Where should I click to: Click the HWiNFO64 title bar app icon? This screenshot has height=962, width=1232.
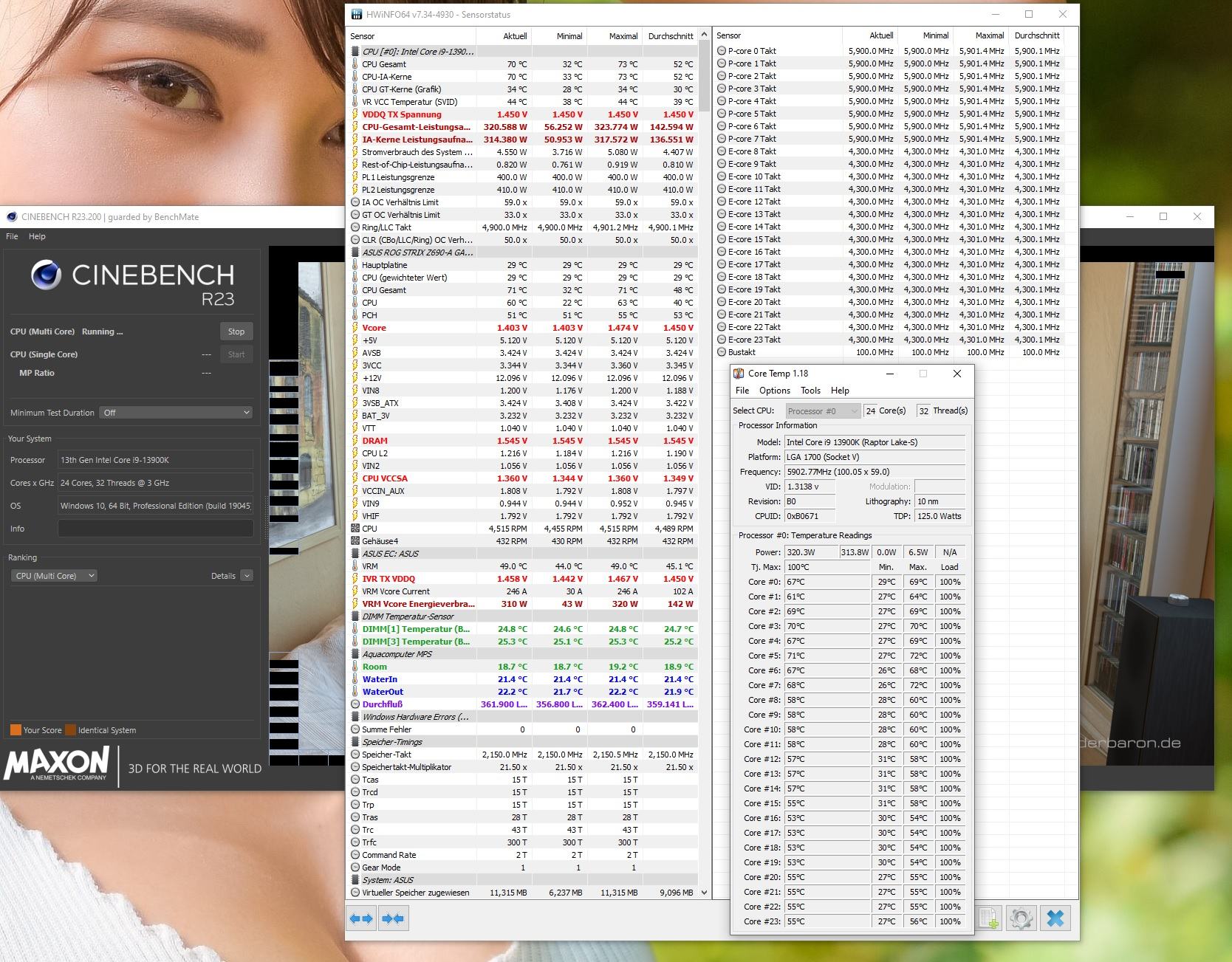tap(357, 14)
